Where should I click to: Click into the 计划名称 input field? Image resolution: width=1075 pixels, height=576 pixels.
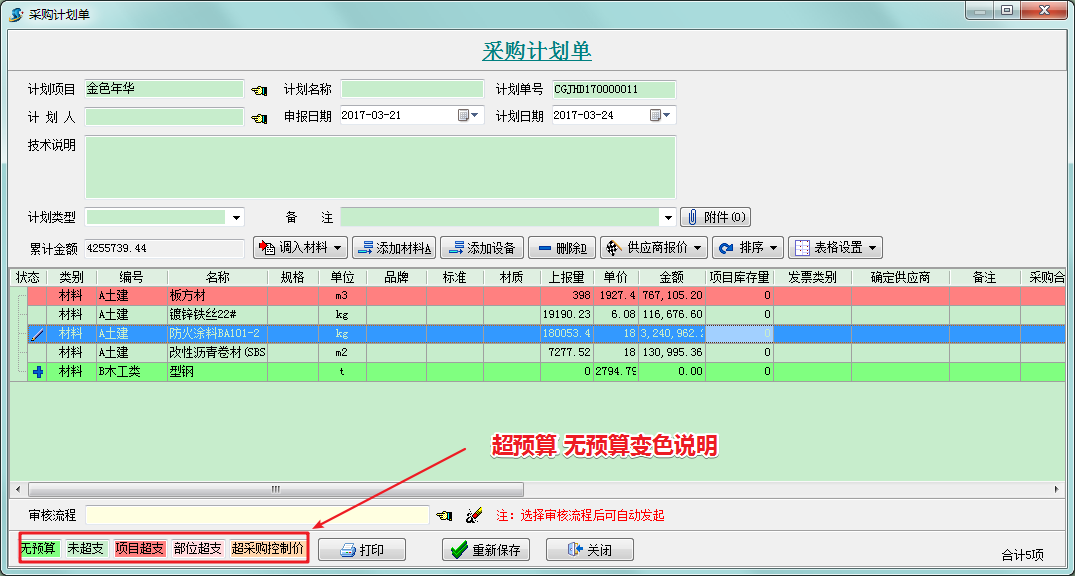pos(412,89)
